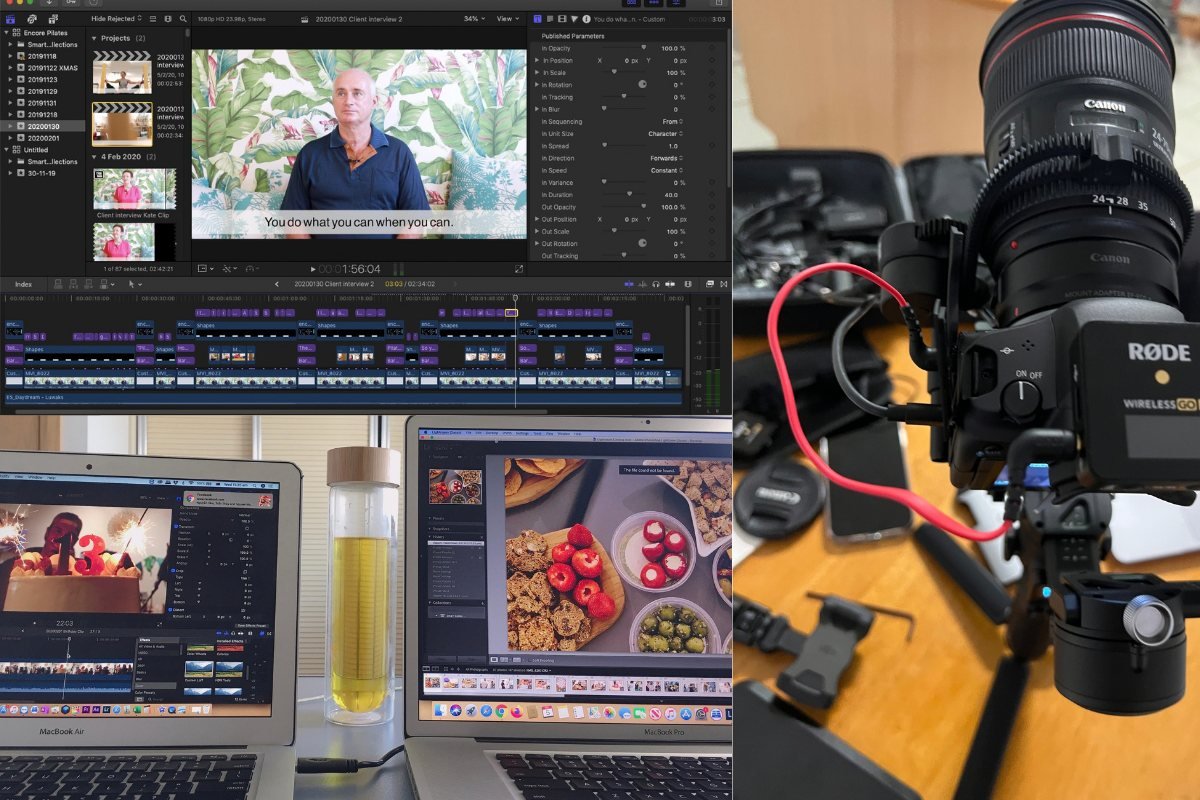Open the Photos and Audio sidebar
The image size is (1200, 800).
(32, 19)
